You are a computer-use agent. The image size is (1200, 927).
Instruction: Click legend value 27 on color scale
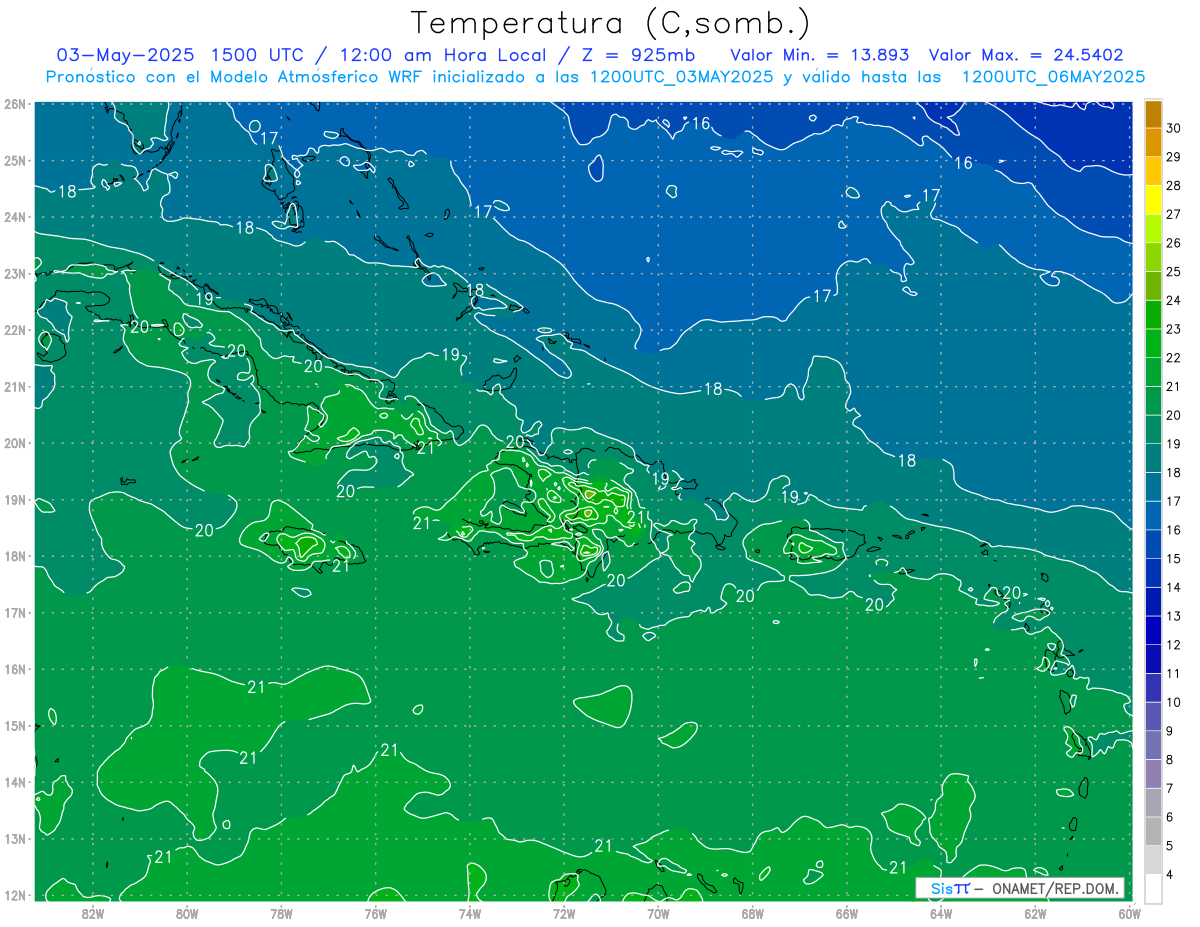1174,214
